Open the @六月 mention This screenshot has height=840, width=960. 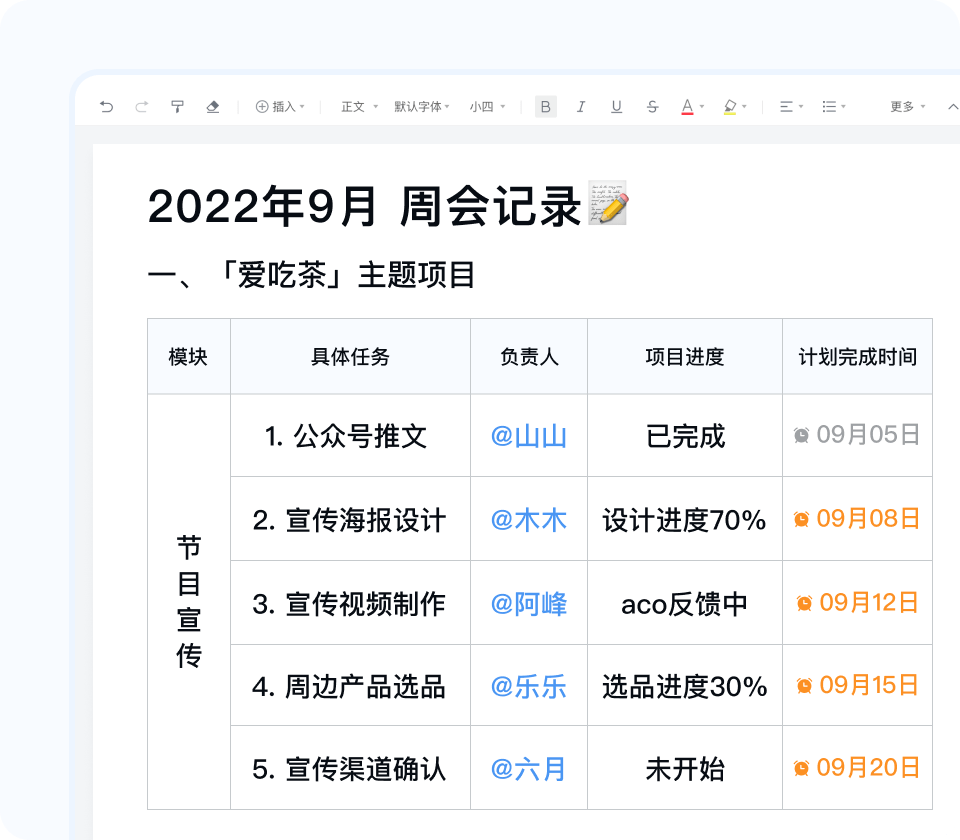click(528, 770)
